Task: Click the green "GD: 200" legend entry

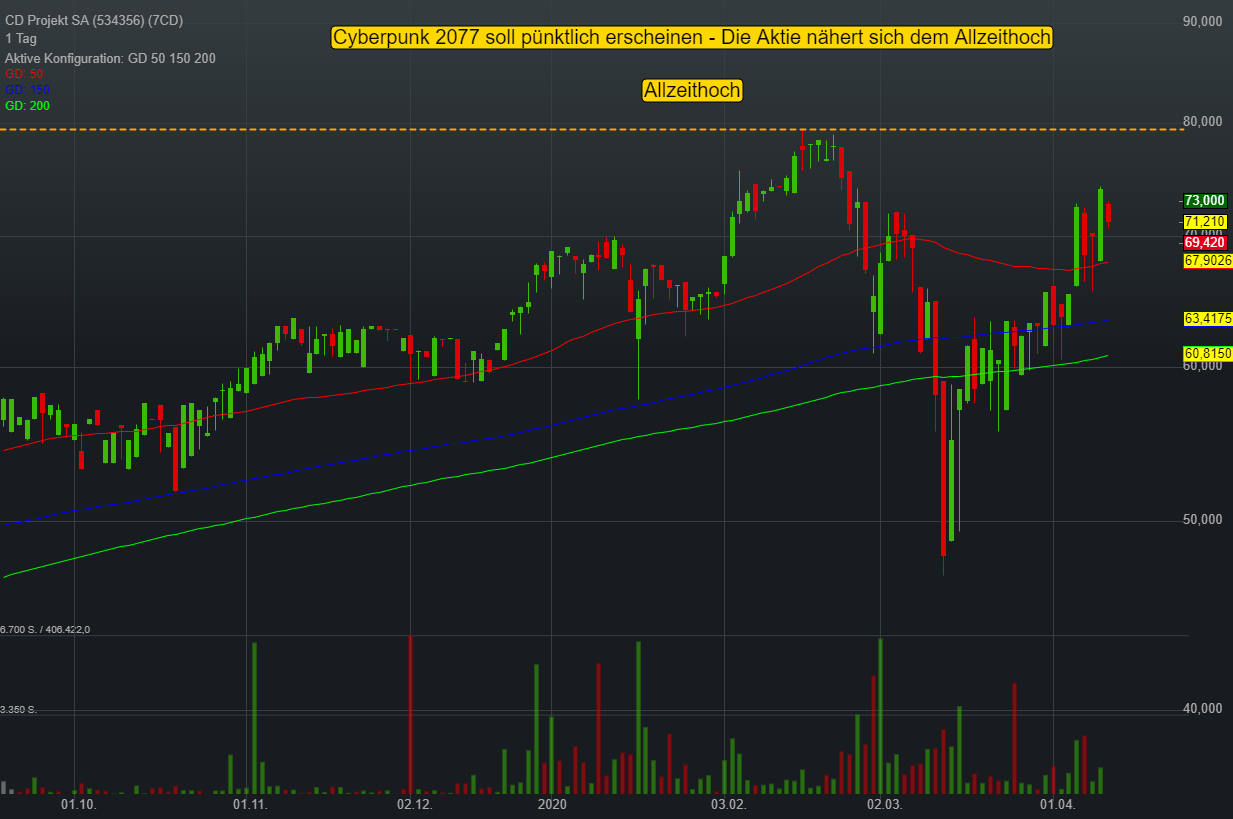Action: [27, 106]
